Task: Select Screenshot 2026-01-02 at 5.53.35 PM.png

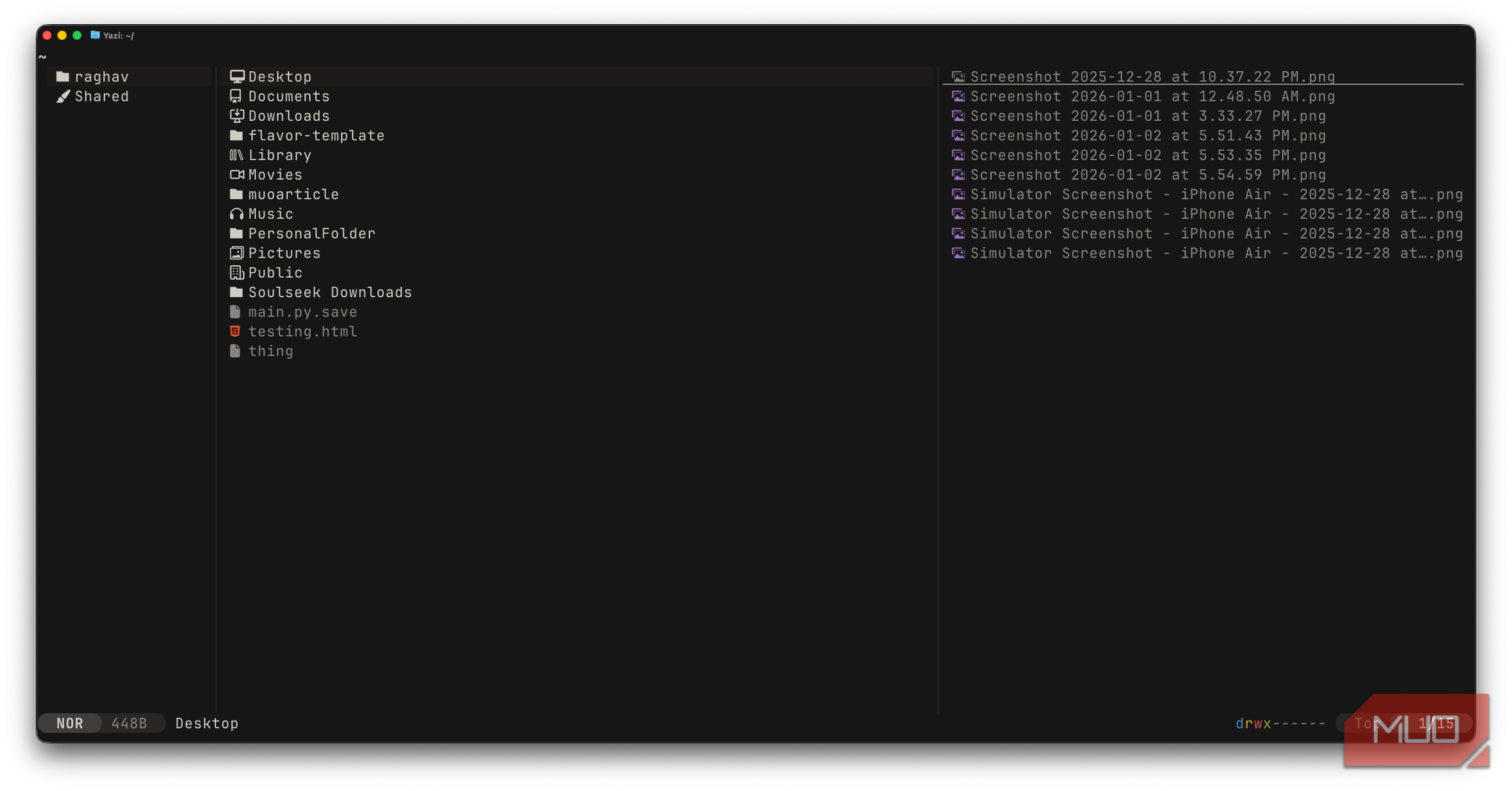Action: click(x=1148, y=155)
